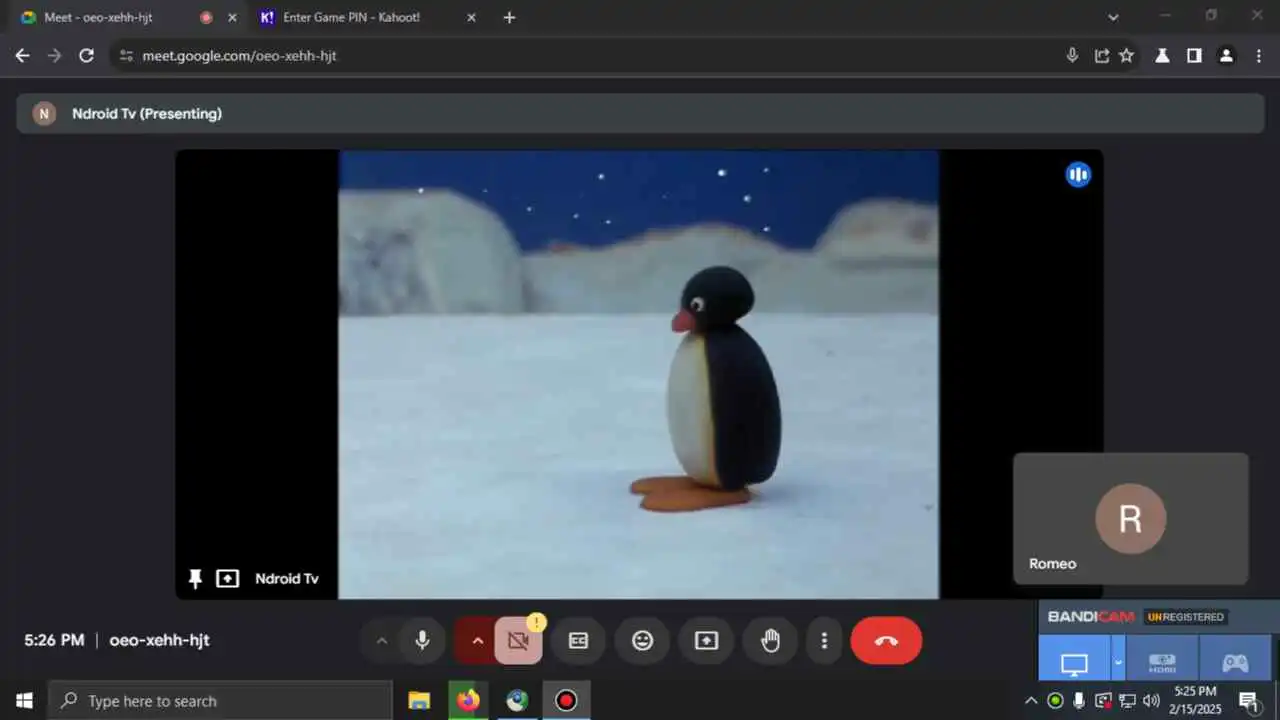Click the green tray status icon
Screen dimensions: 1280x720
1055,701
